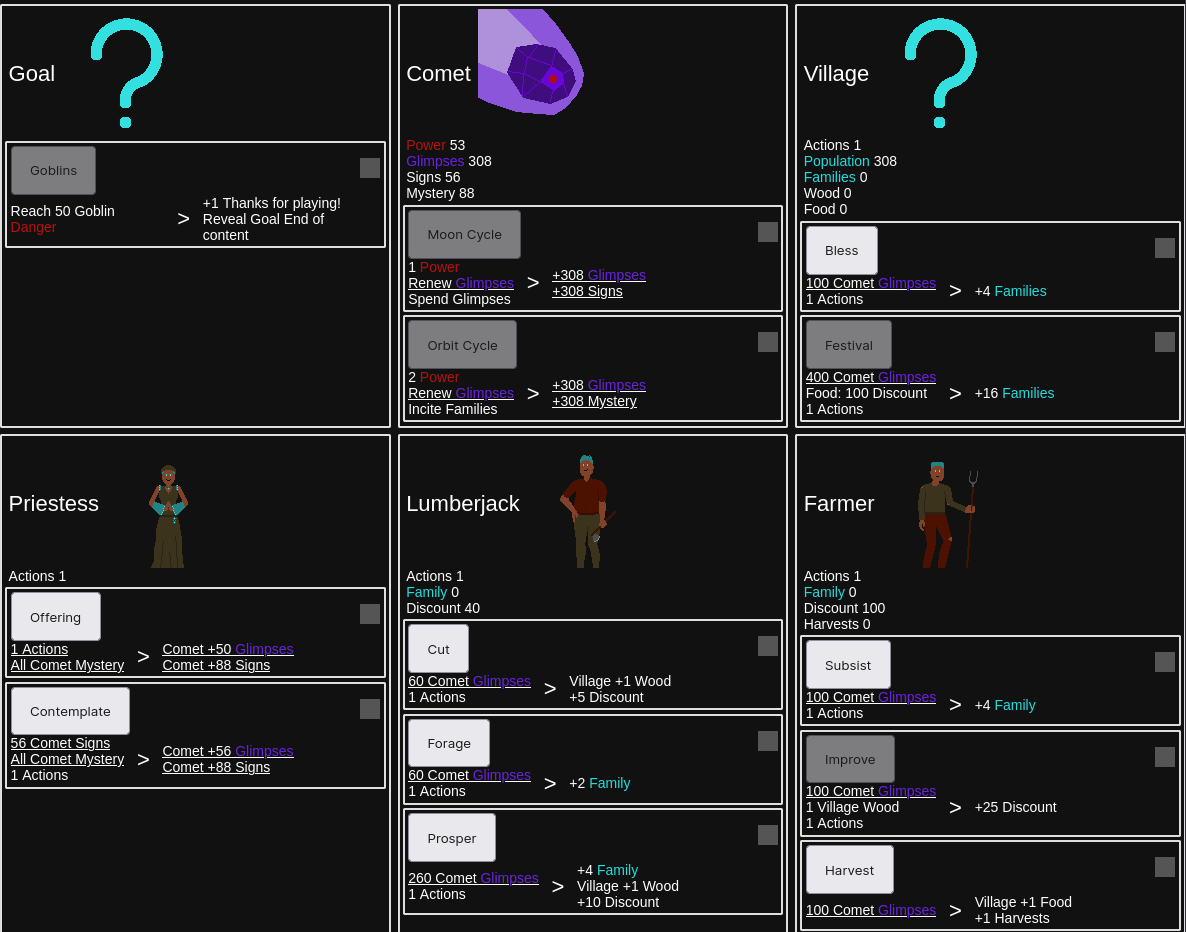This screenshot has width=1186, height=932.
Task: Click the Forage button
Action: pos(449,743)
